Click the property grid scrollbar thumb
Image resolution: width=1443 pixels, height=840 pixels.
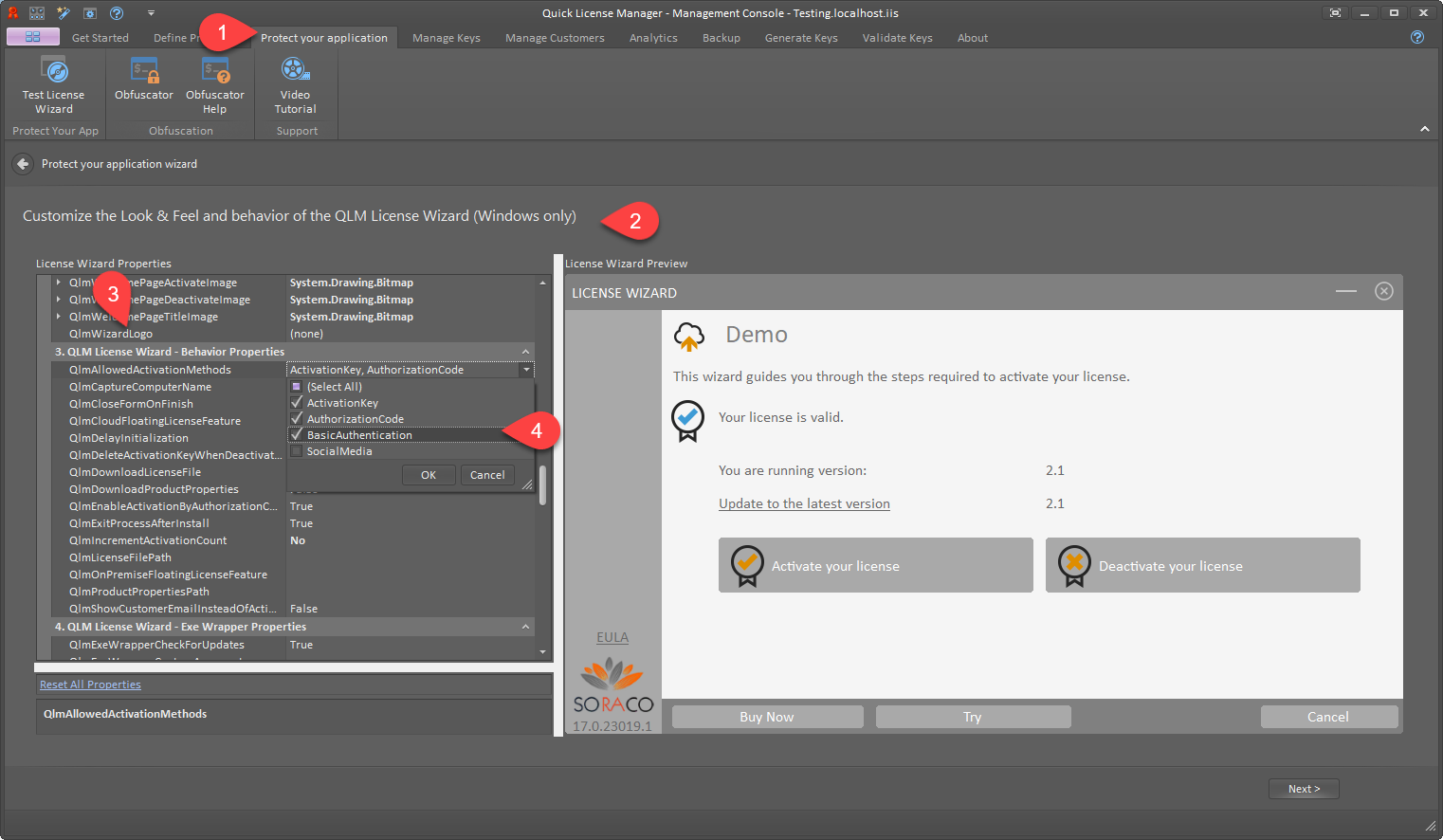542,485
